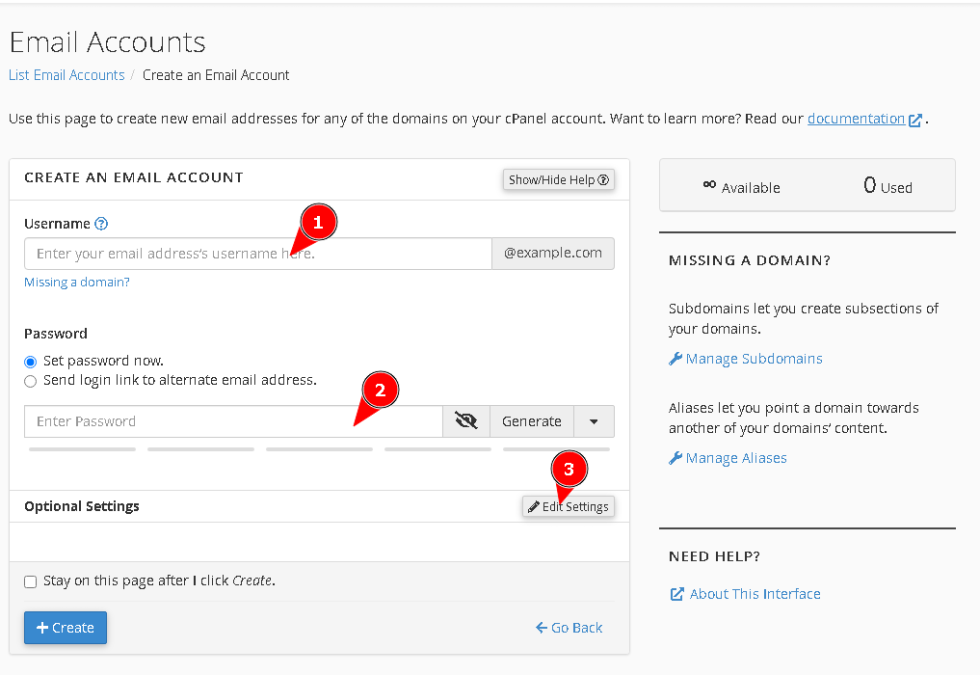Check Stay on this page after Create
Screen dimensions: 980x675
pyautogui.click(x=30, y=581)
